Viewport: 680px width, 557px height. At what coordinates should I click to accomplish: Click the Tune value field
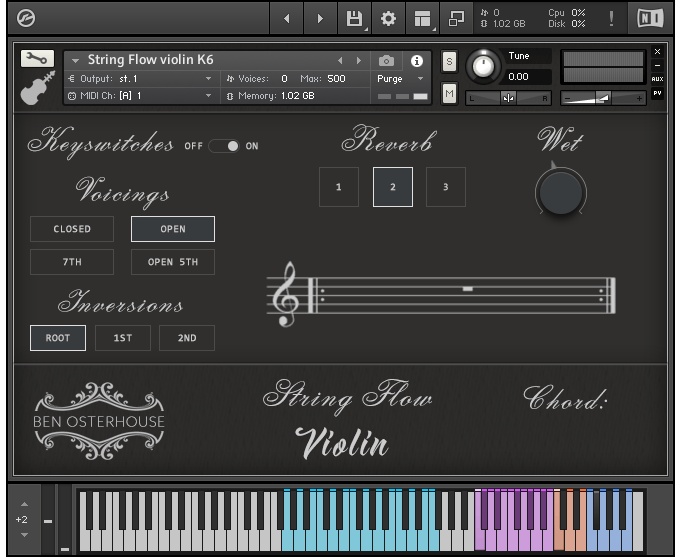(528, 76)
